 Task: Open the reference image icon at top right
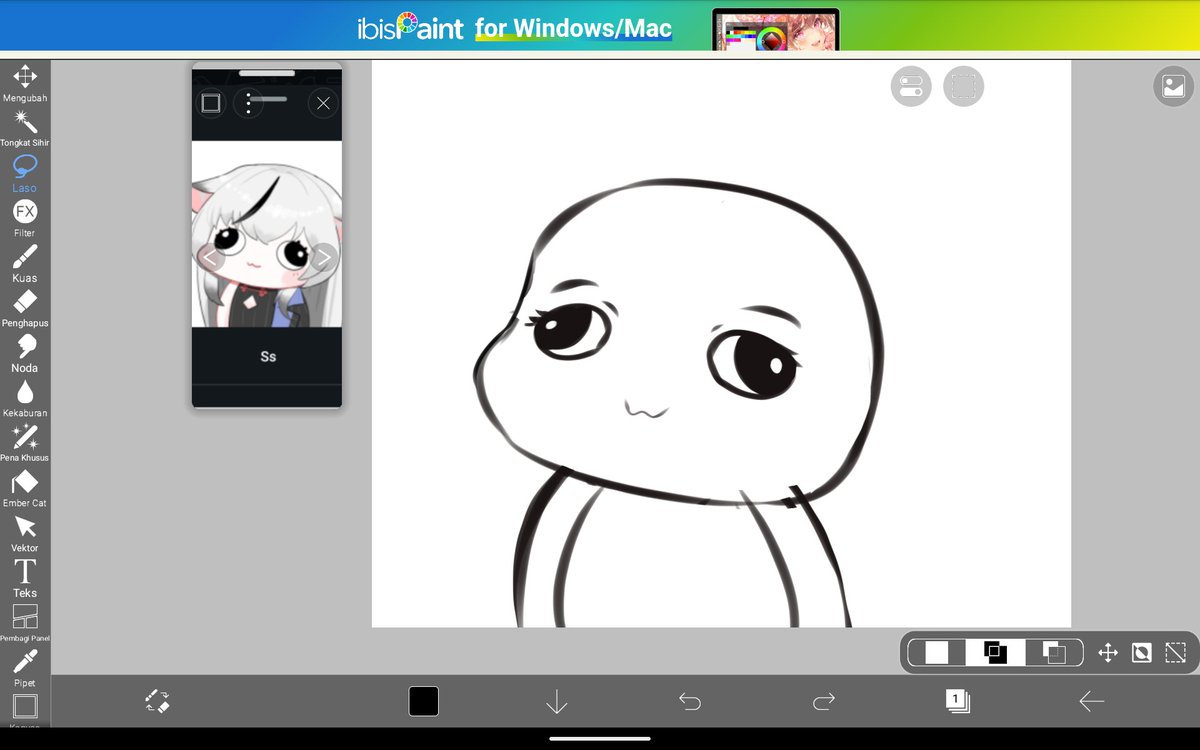tap(1173, 87)
